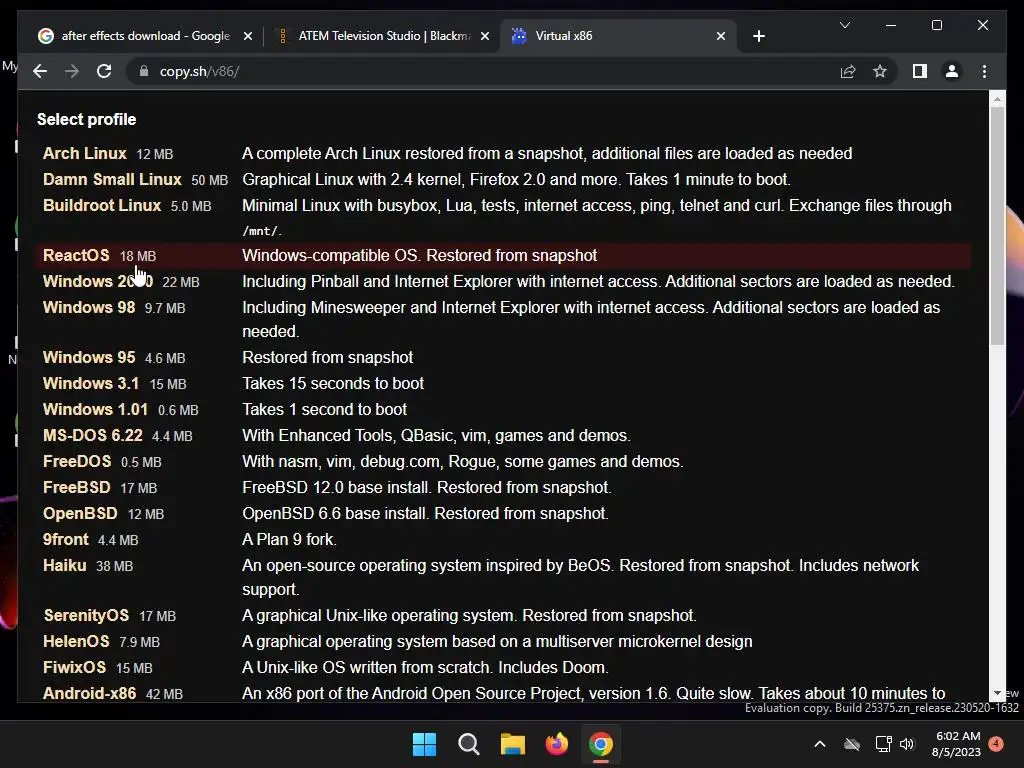This screenshot has width=1024, height=768.
Task: Choose the 9front profile
Action: tap(65, 540)
